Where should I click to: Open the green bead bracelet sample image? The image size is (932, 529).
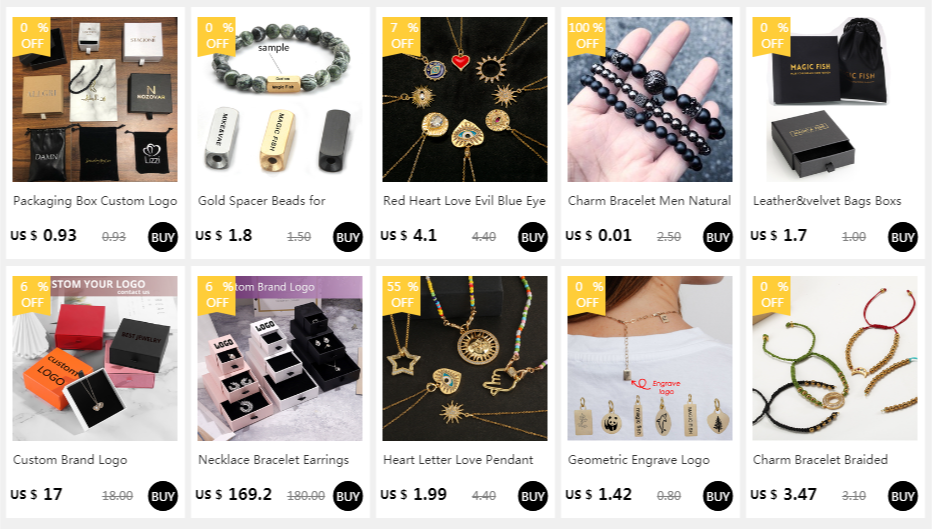coord(280,99)
